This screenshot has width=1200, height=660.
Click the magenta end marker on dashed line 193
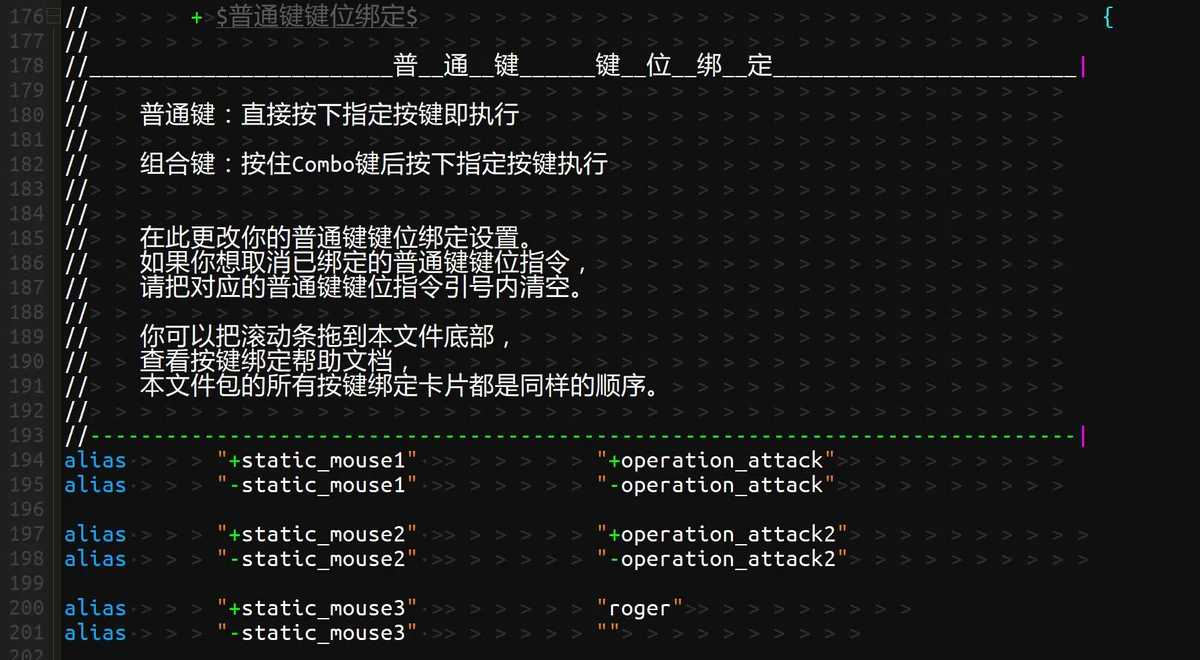(1083, 435)
